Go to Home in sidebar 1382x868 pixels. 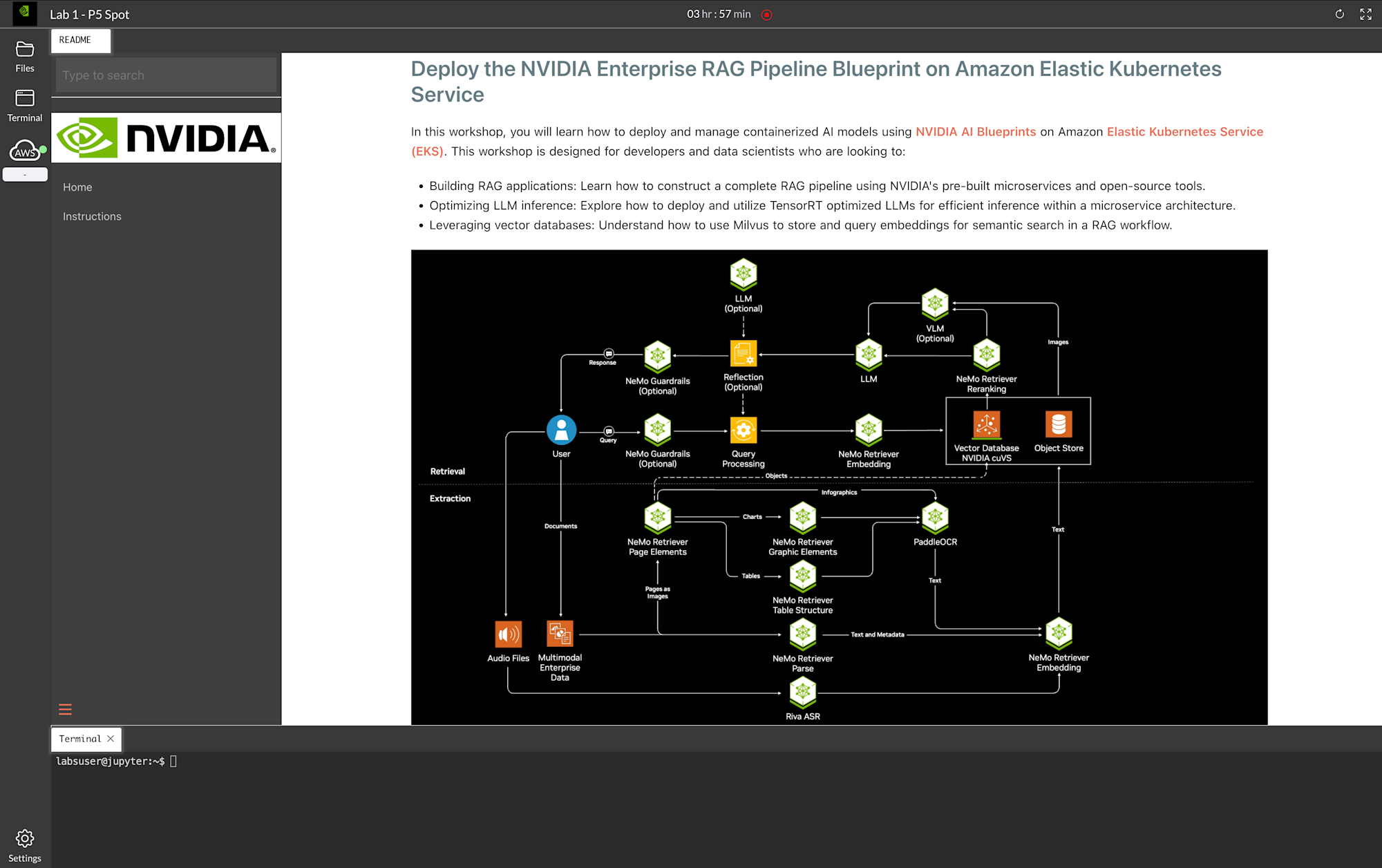(x=77, y=187)
